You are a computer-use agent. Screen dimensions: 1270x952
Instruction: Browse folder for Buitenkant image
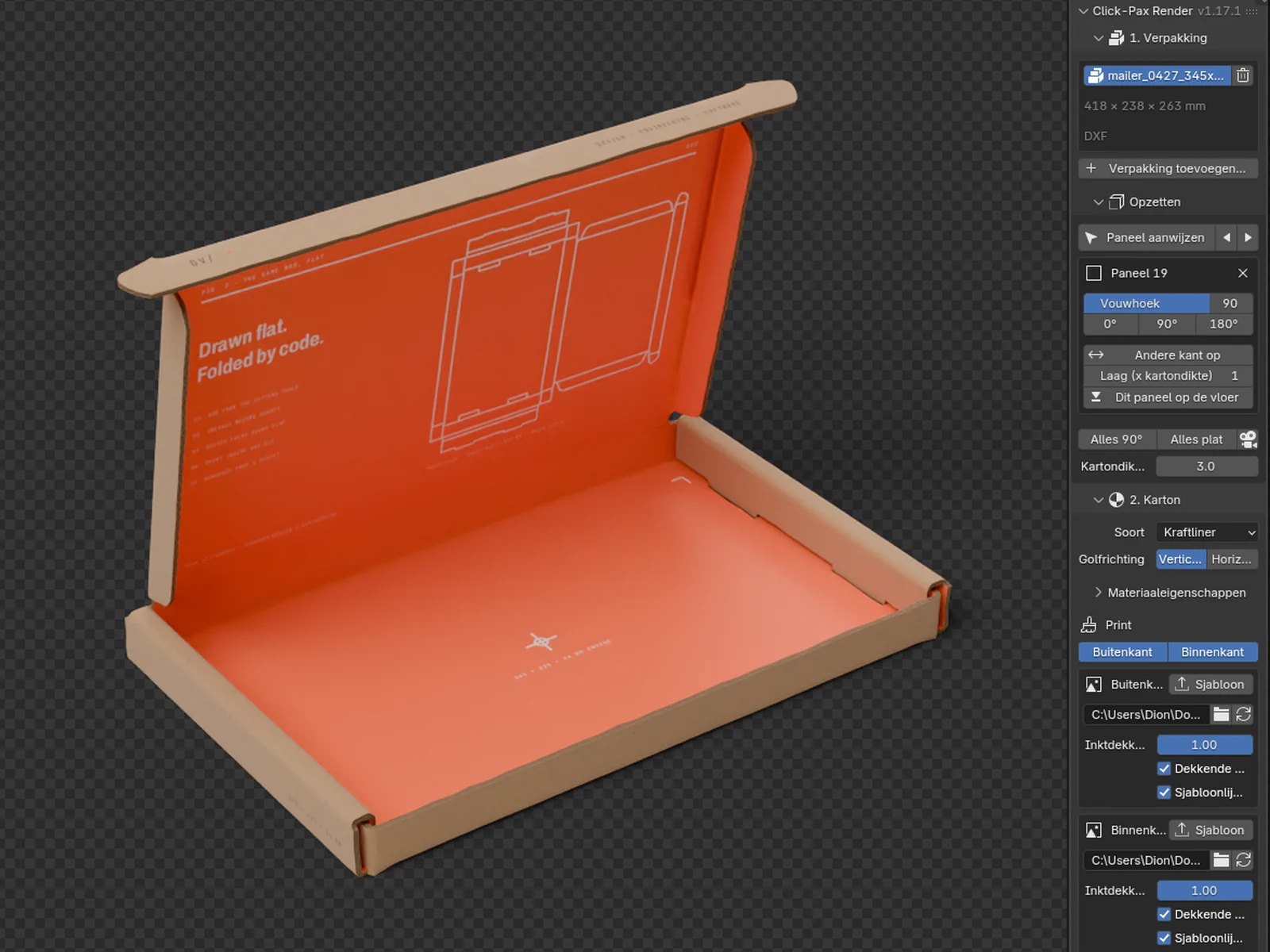click(x=1221, y=715)
